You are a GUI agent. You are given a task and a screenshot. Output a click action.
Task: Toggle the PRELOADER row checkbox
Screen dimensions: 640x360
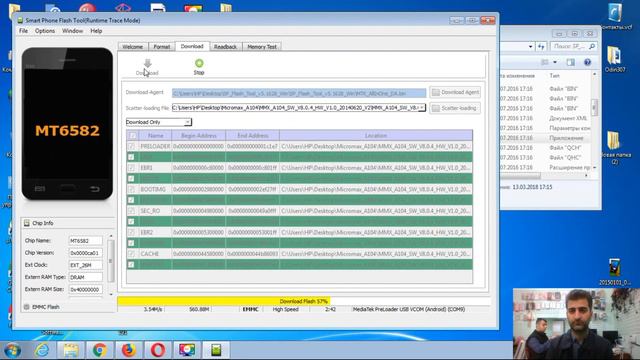(131, 146)
